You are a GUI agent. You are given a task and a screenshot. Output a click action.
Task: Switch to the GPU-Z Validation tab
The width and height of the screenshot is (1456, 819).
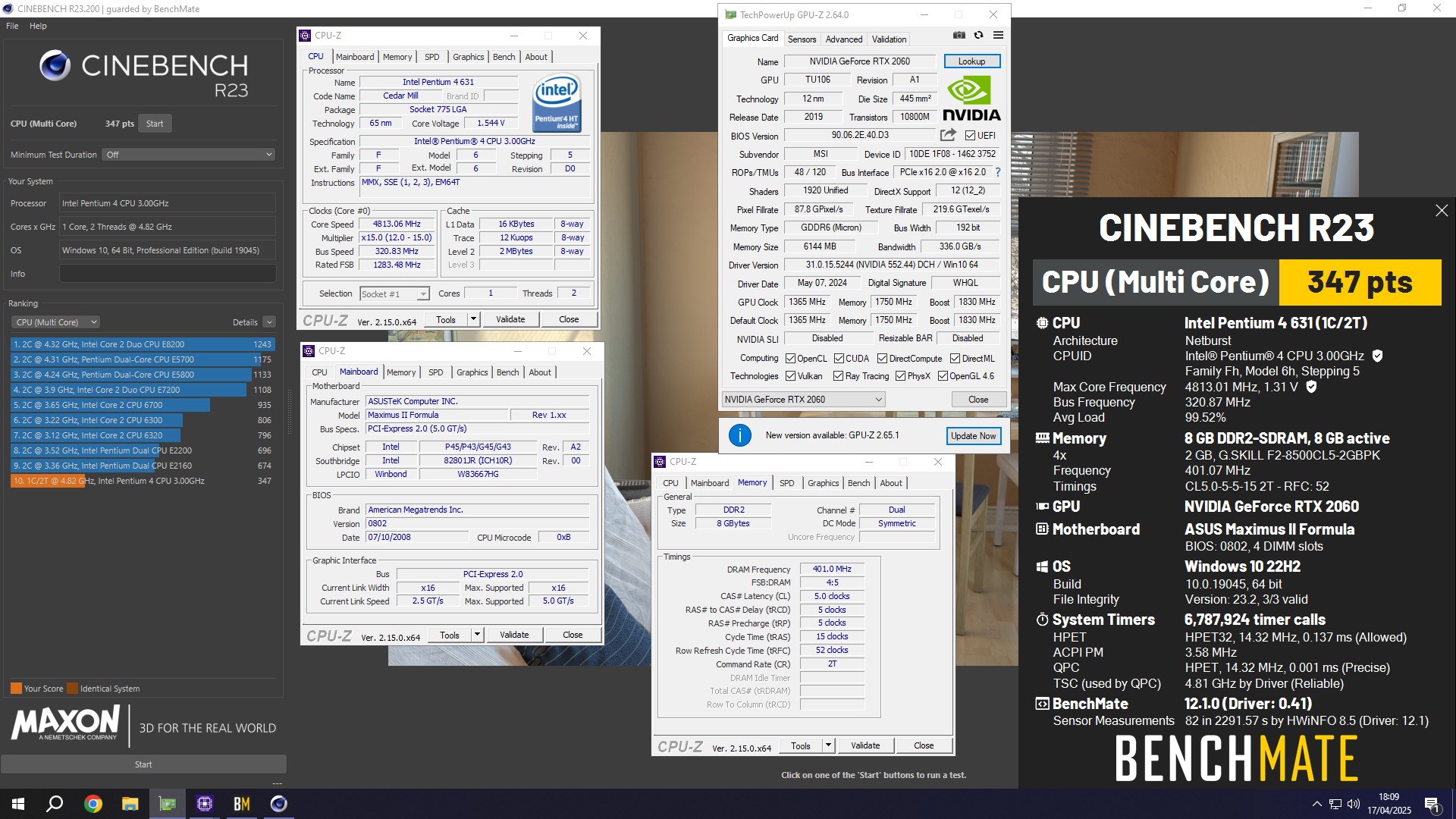[x=889, y=39]
